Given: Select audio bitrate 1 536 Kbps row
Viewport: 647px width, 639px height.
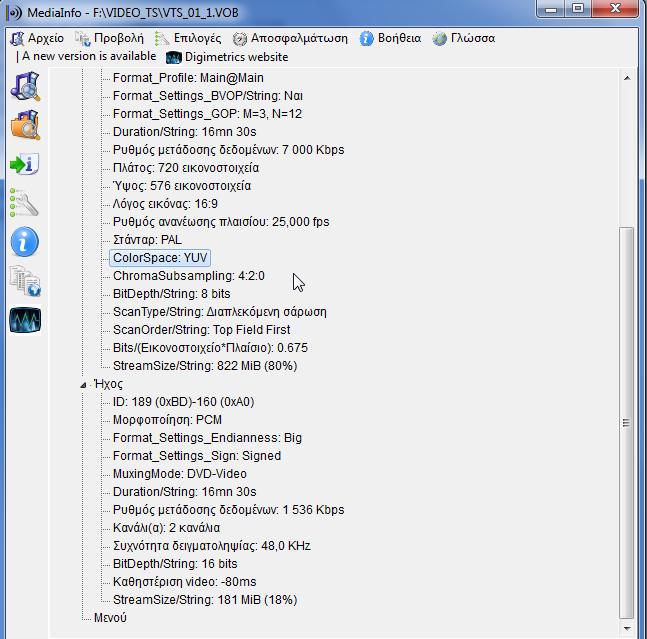Looking at the screenshot, I should click(228, 510).
